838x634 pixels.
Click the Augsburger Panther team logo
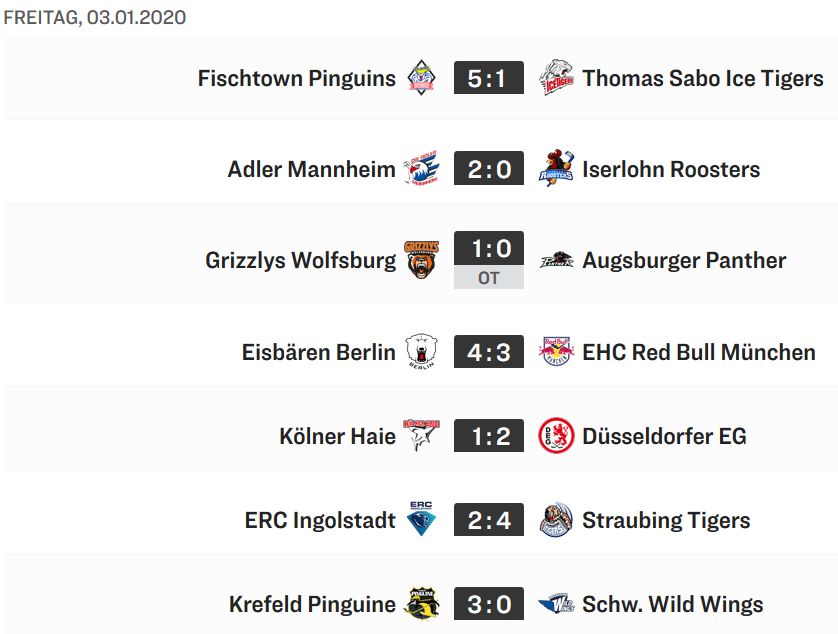click(556, 260)
